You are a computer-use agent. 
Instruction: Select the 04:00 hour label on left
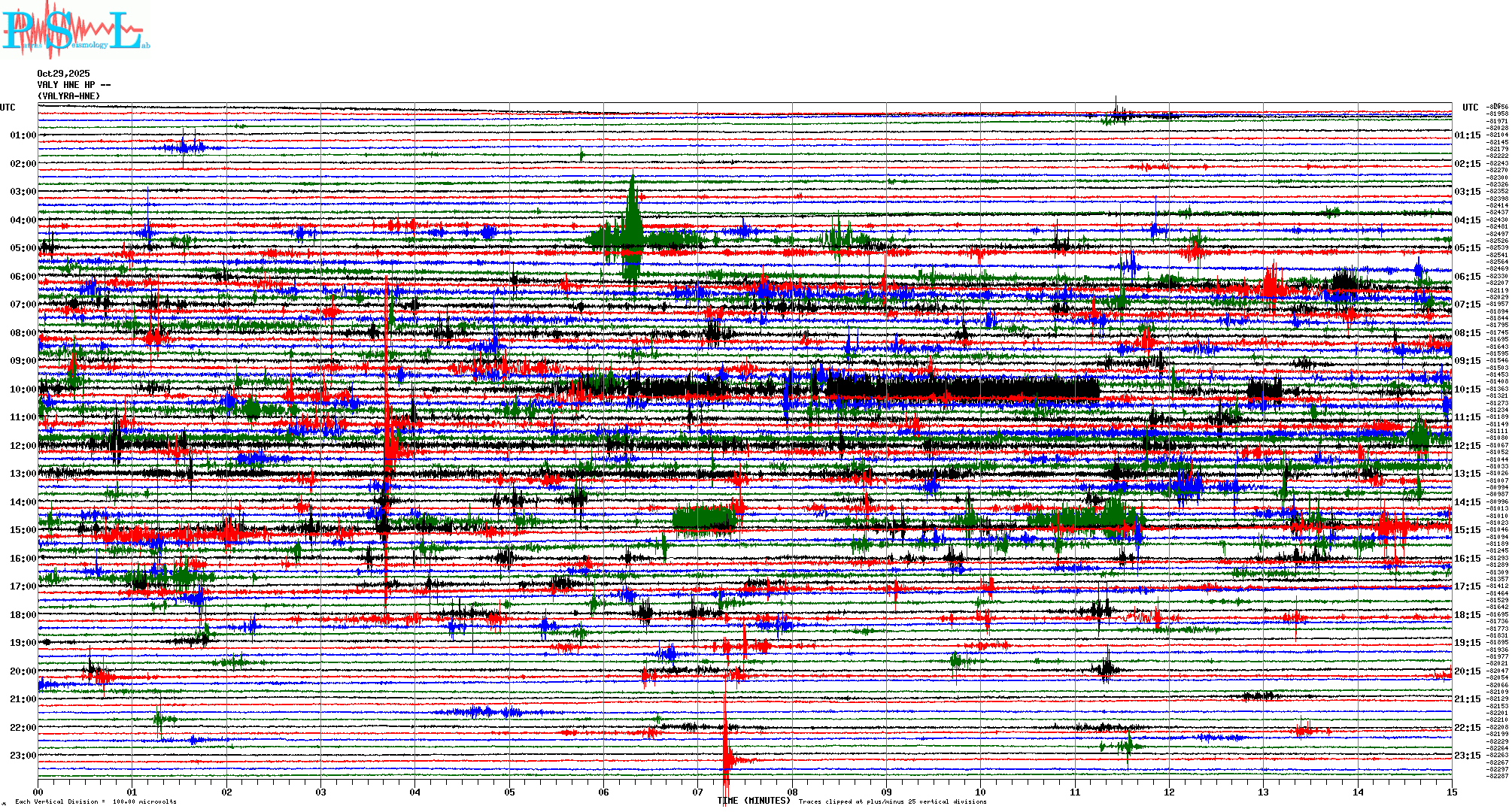tap(23, 220)
